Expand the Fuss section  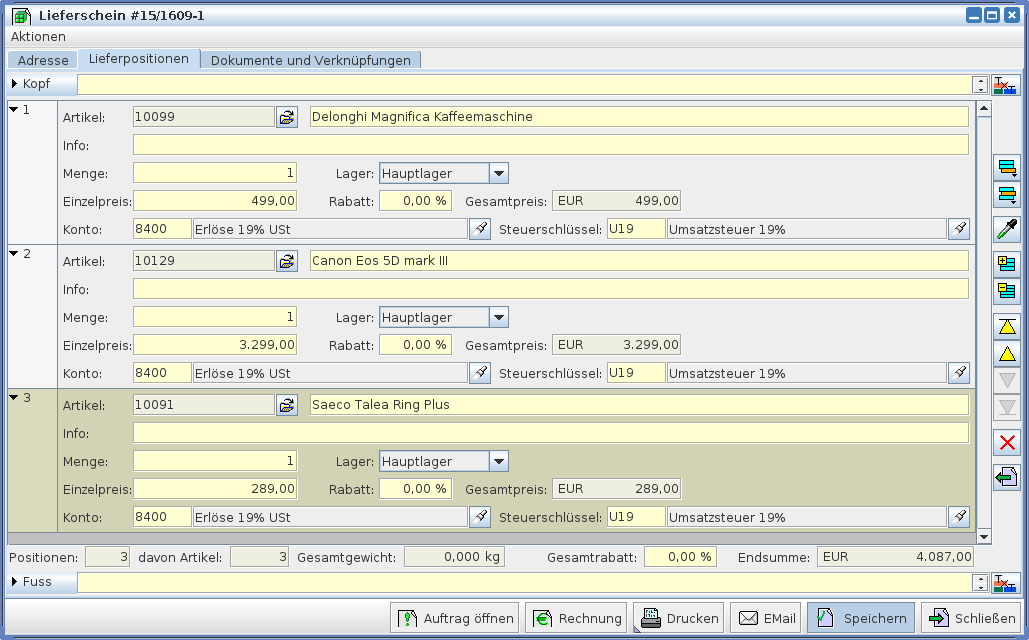[15, 581]
